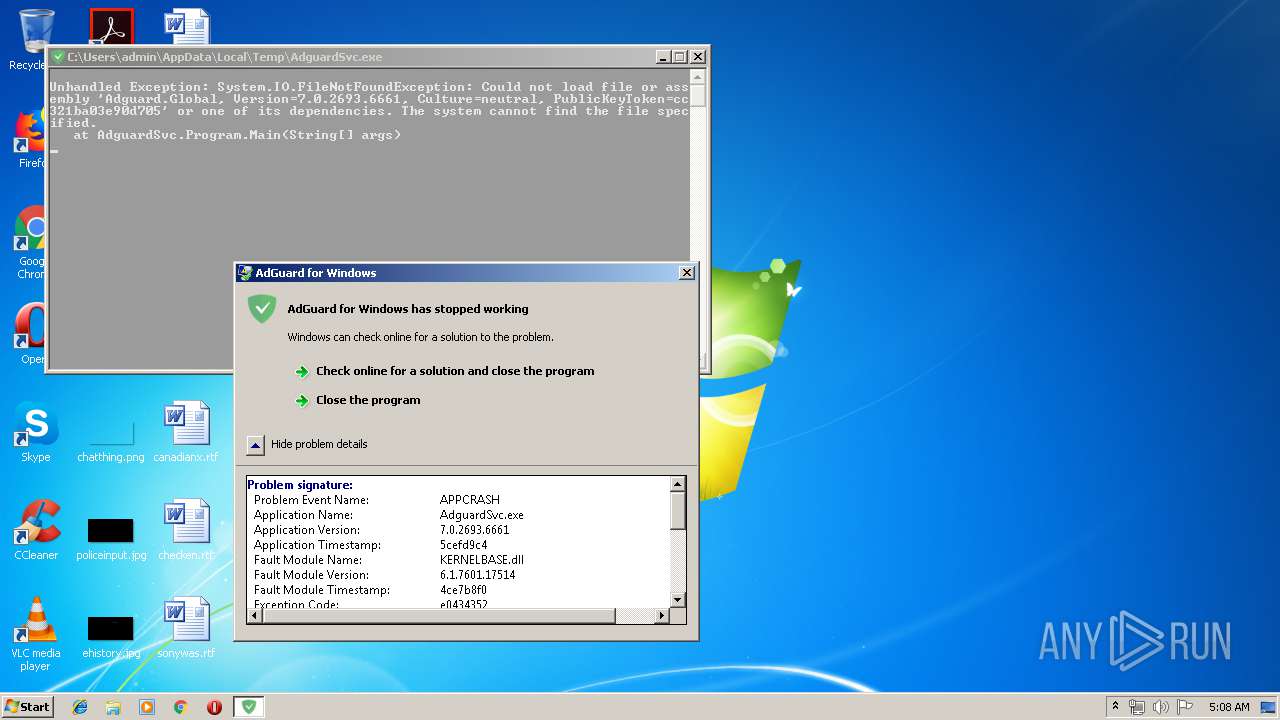Image resolution: width=1280 pixels, height=720 pixels.
Task: Open the Windows Start menu
Action: coord(27,706)
